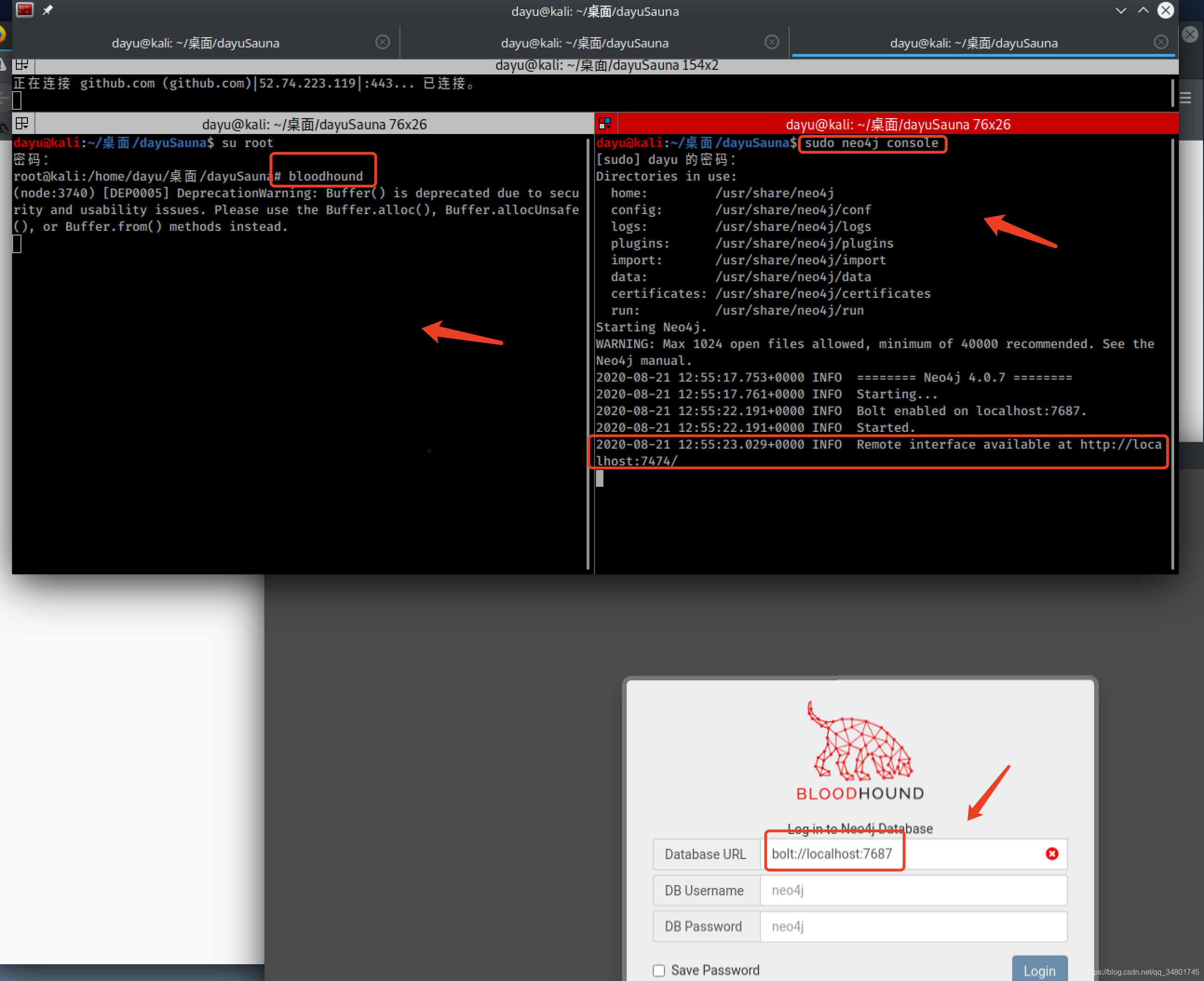Click the scrollbar of the top terminal pane
Screen dimensions: 1204x981
point(1173,93)
